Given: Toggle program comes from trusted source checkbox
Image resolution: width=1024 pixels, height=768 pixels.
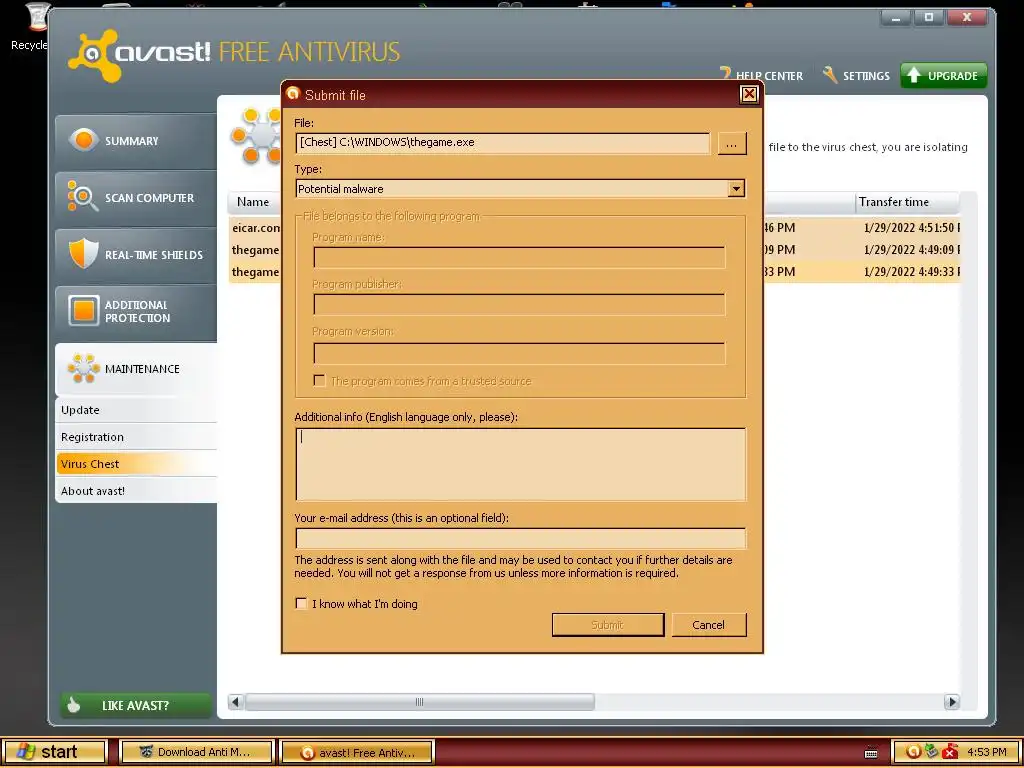Looking at the screenshot, I should tap(319, 381).
